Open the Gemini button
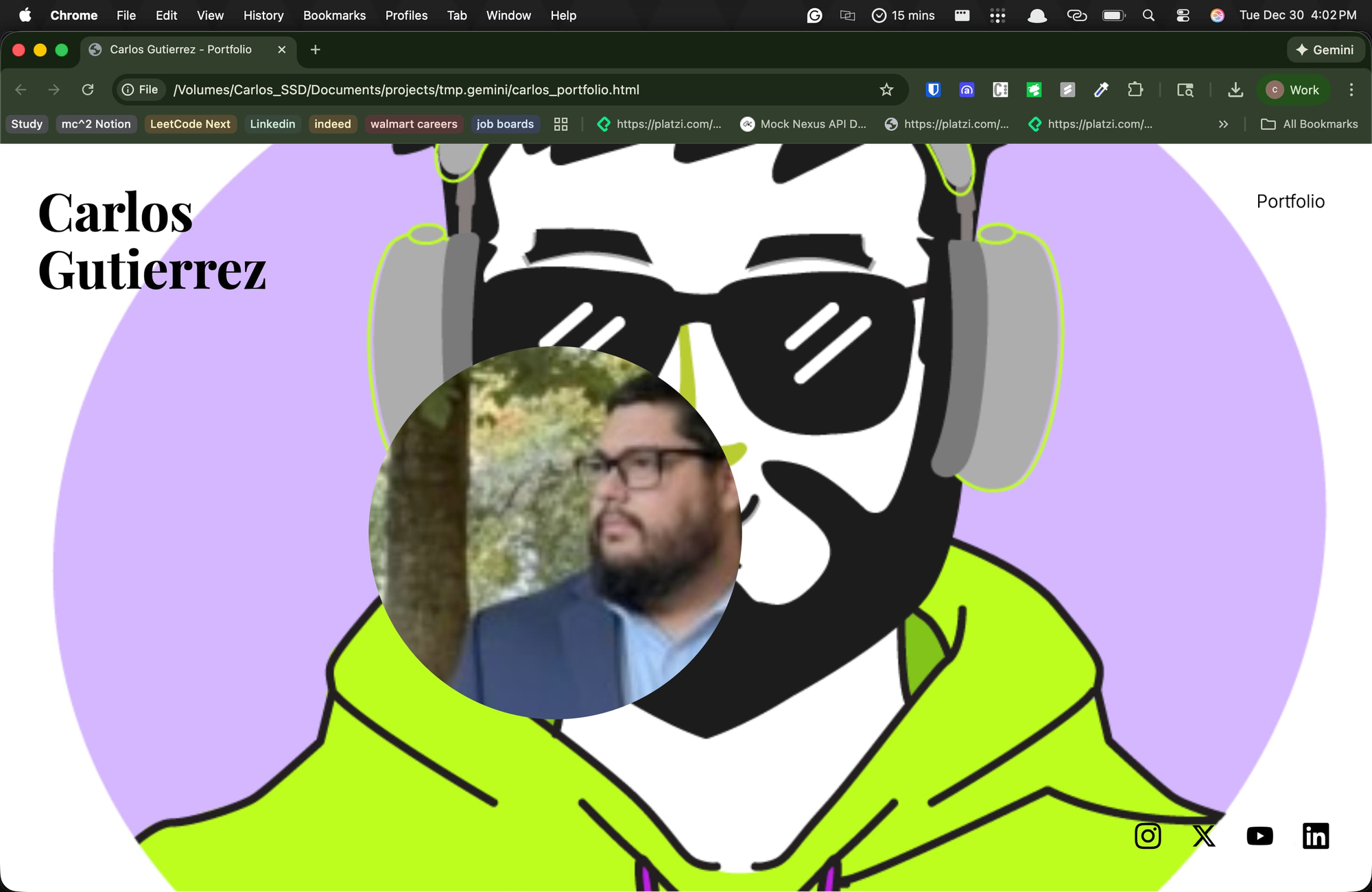 click(1325, 50)
